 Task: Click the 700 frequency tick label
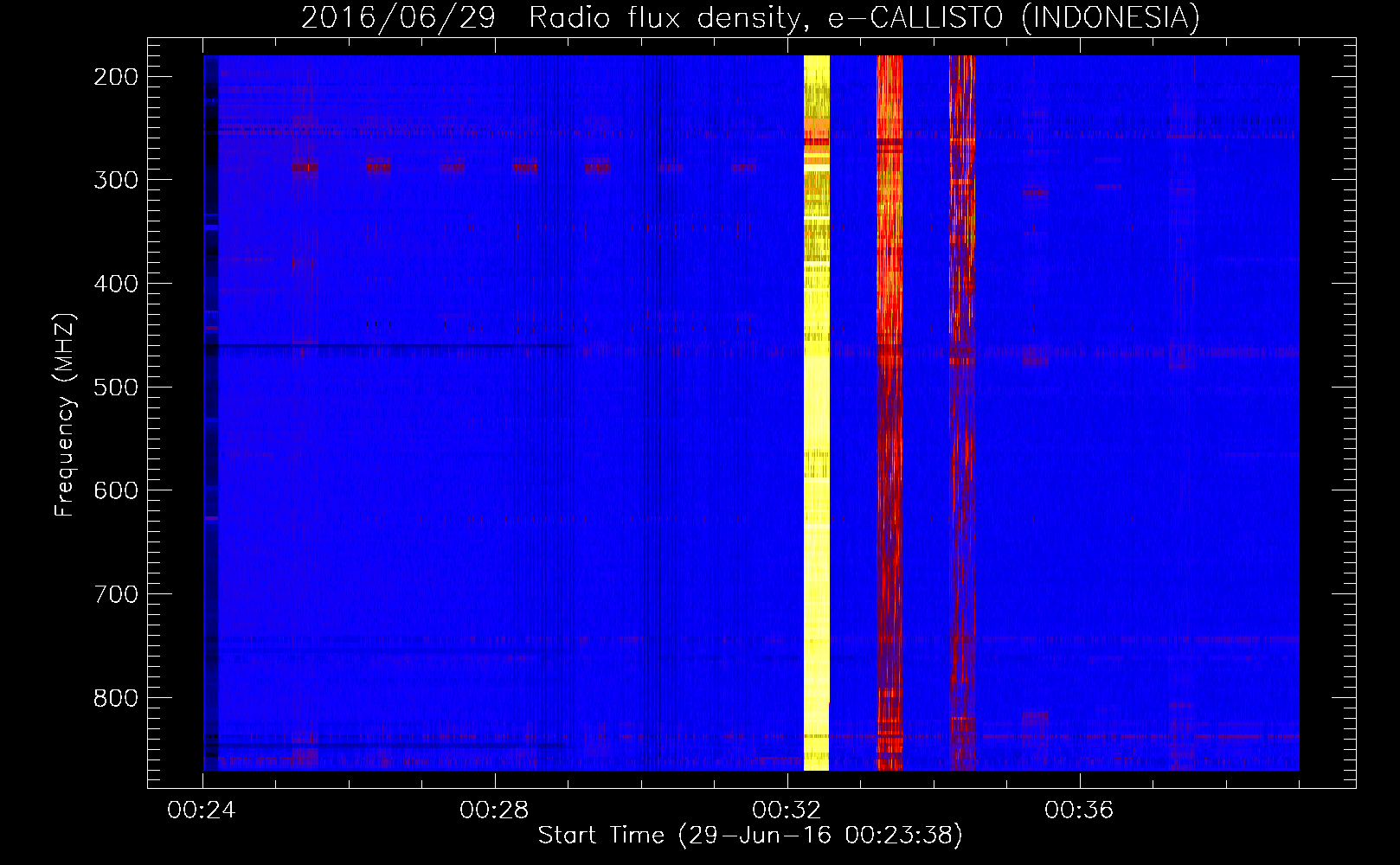116,594
